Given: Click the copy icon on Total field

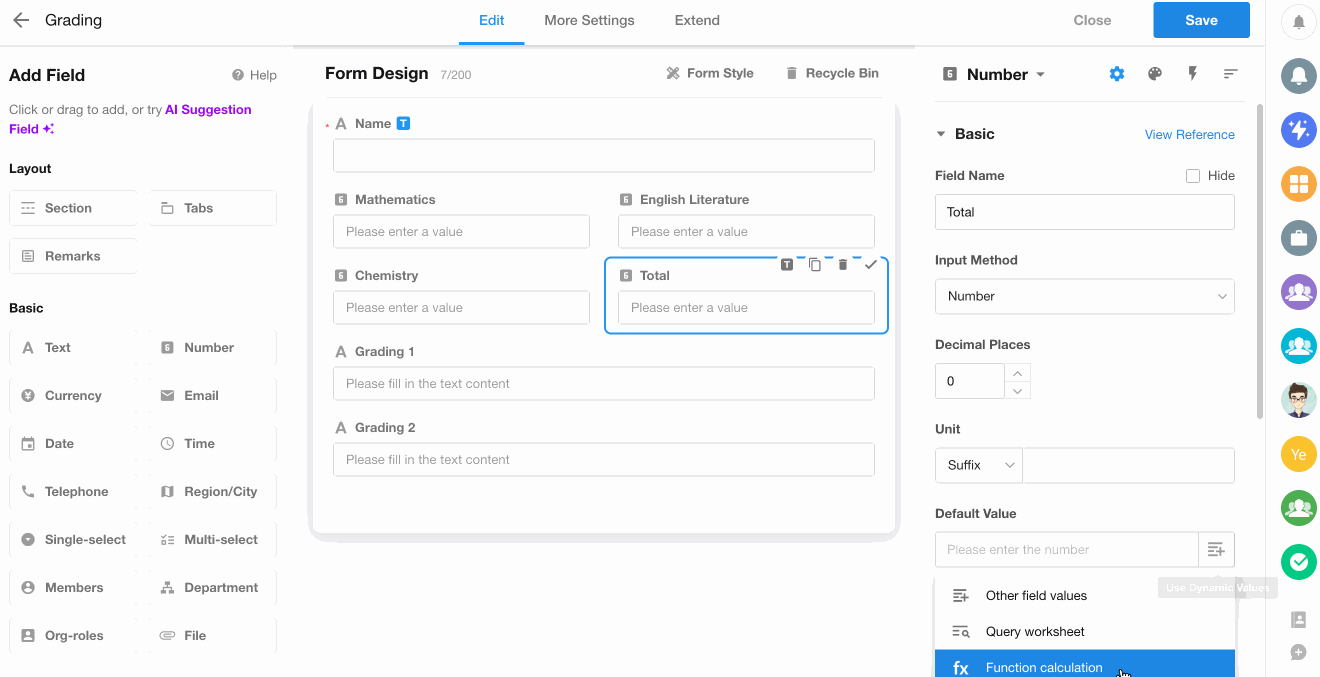Looking at the screenshot, I should point(815,265).
